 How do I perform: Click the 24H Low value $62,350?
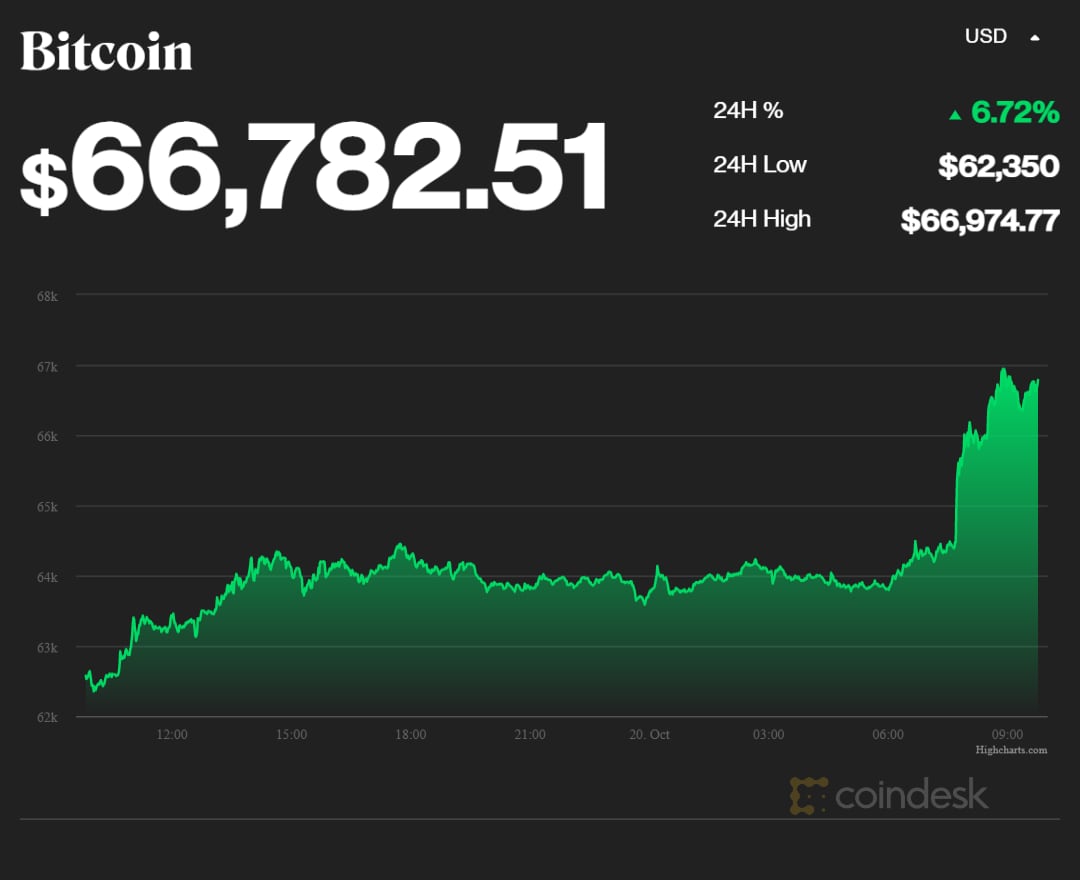(x=998, y=166)
